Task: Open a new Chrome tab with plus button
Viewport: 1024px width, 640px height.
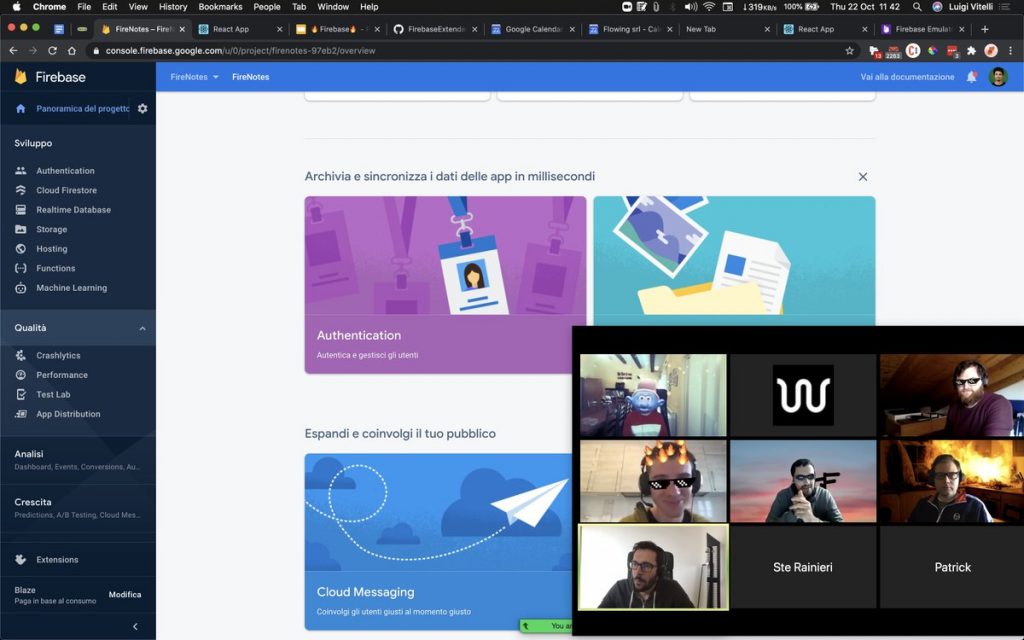Action: (x=985, y=29)
